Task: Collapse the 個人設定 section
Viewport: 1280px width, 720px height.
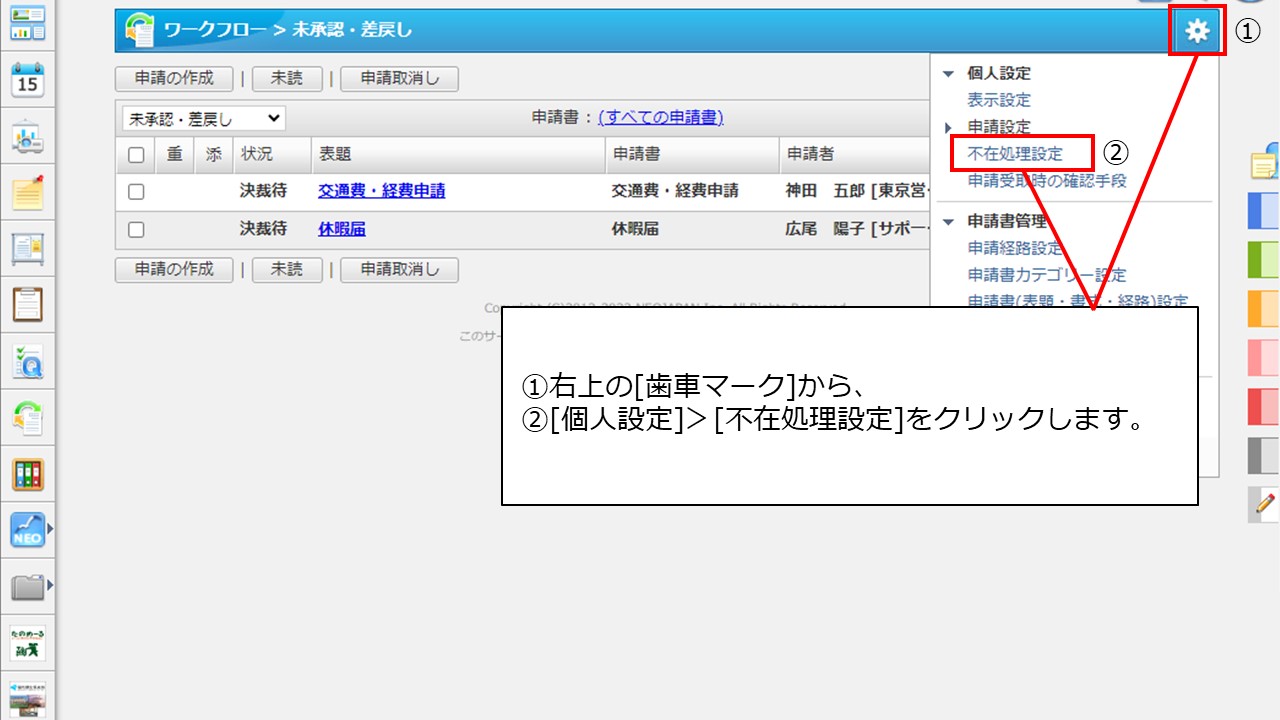Action: (949, 74)
